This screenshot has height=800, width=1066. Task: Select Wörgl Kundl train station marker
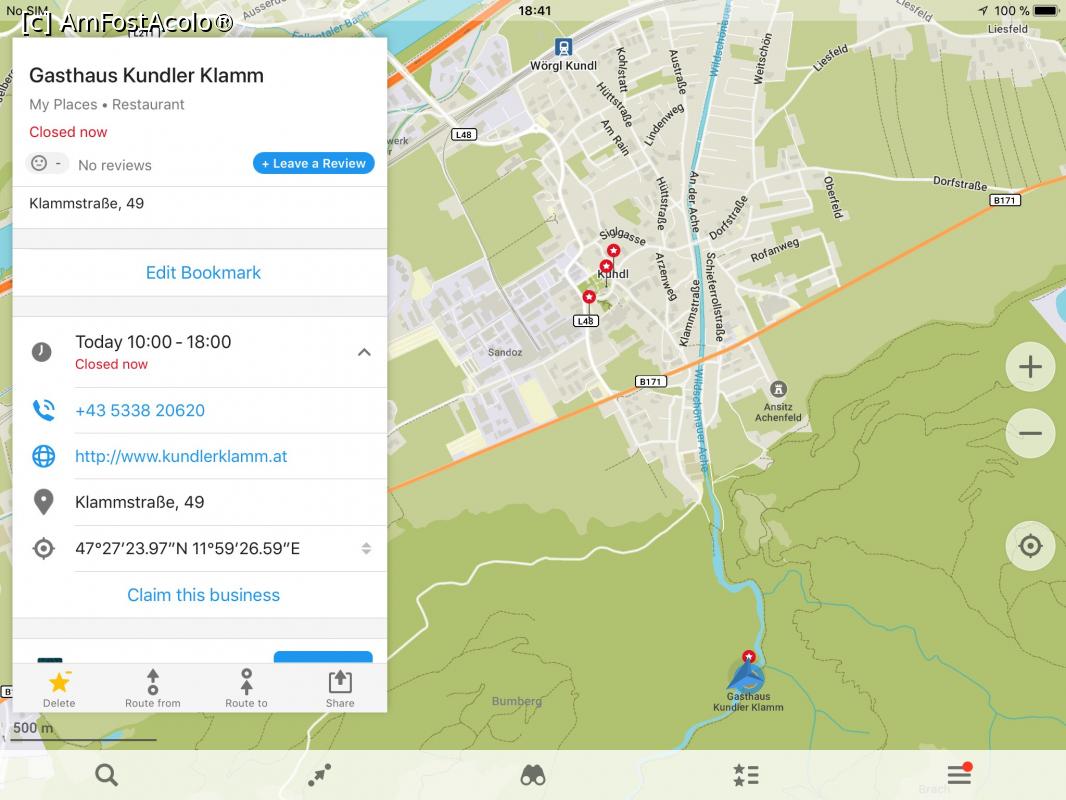564,47
